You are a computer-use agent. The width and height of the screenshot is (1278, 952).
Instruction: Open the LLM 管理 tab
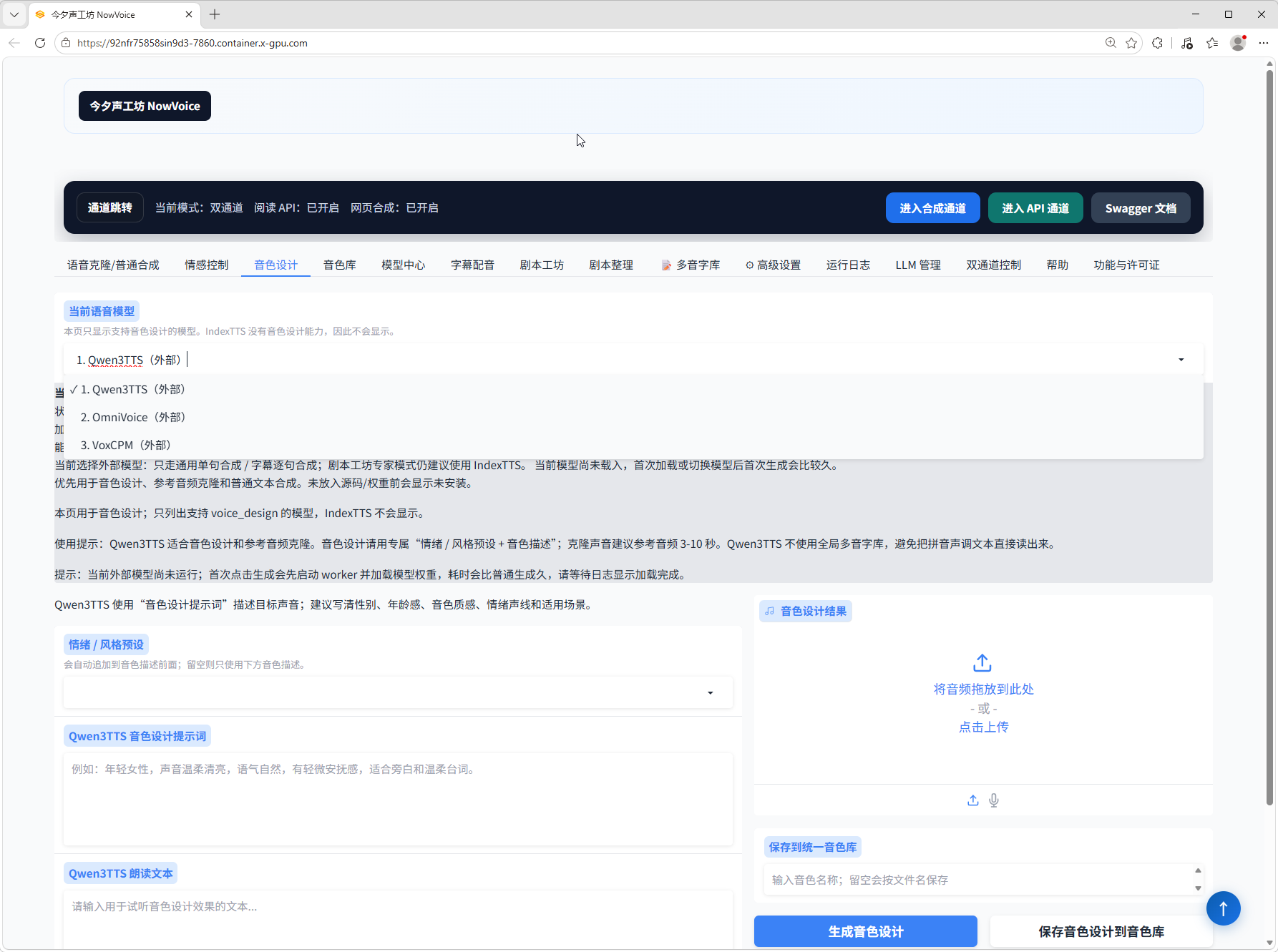(918, 265)
